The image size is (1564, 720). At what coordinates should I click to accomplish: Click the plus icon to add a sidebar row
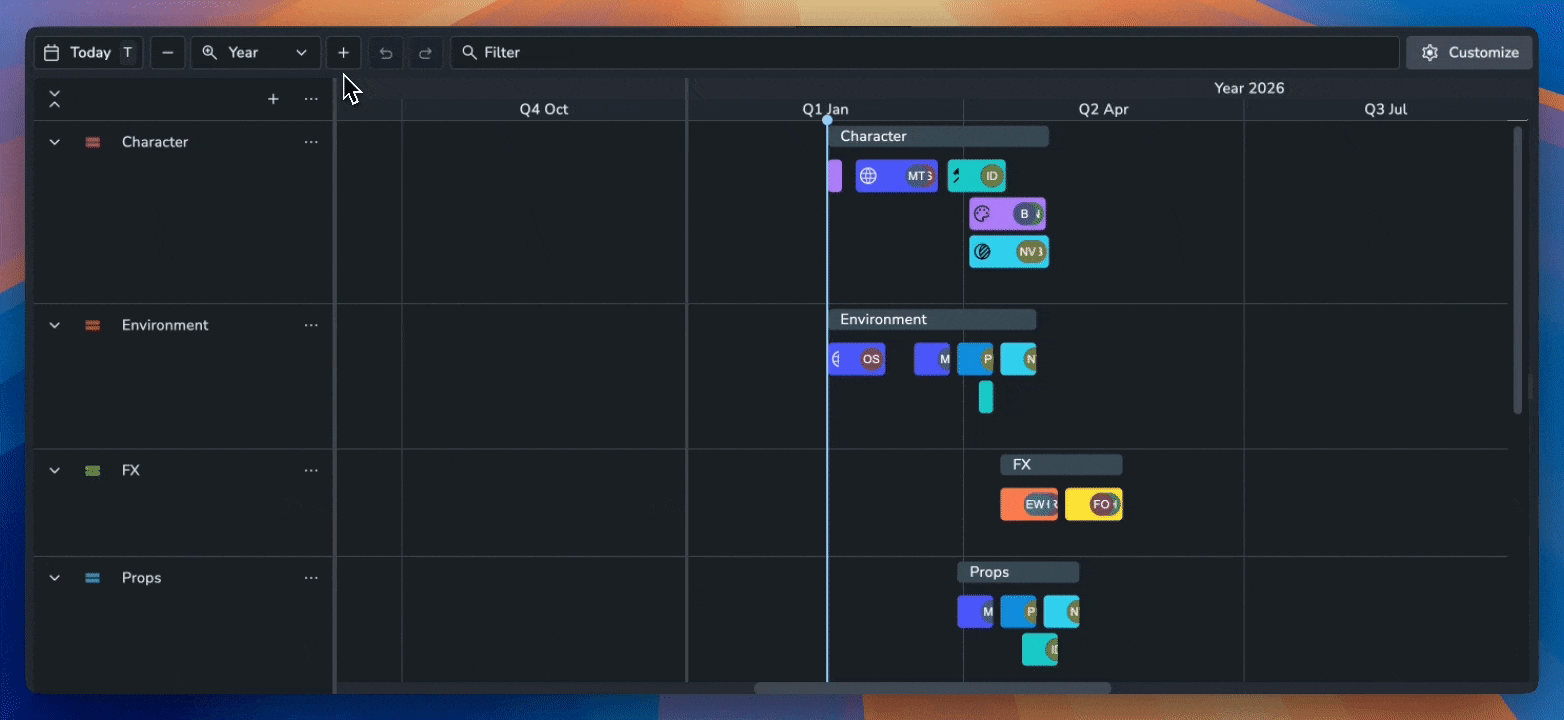point(273,99)
